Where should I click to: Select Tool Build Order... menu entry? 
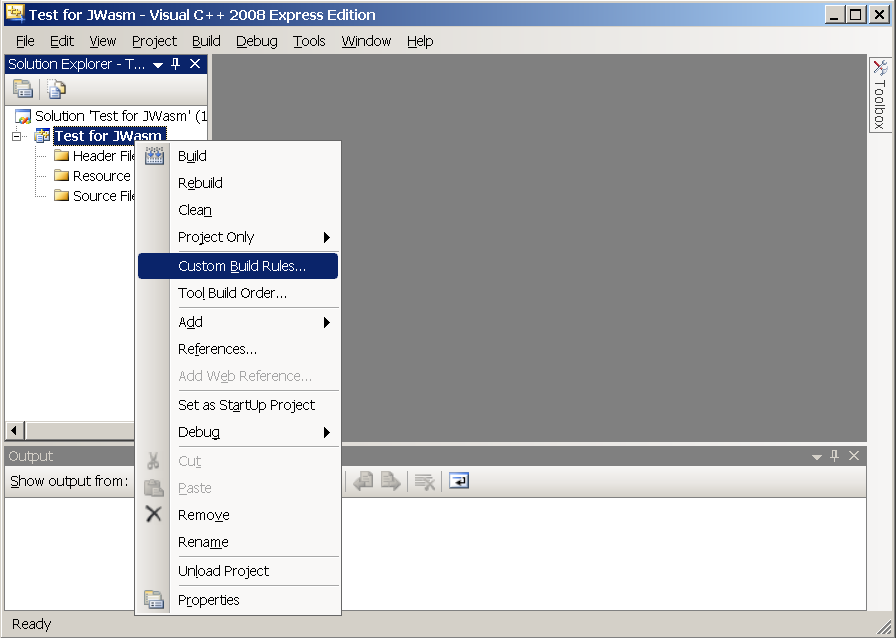click(238, 293)
